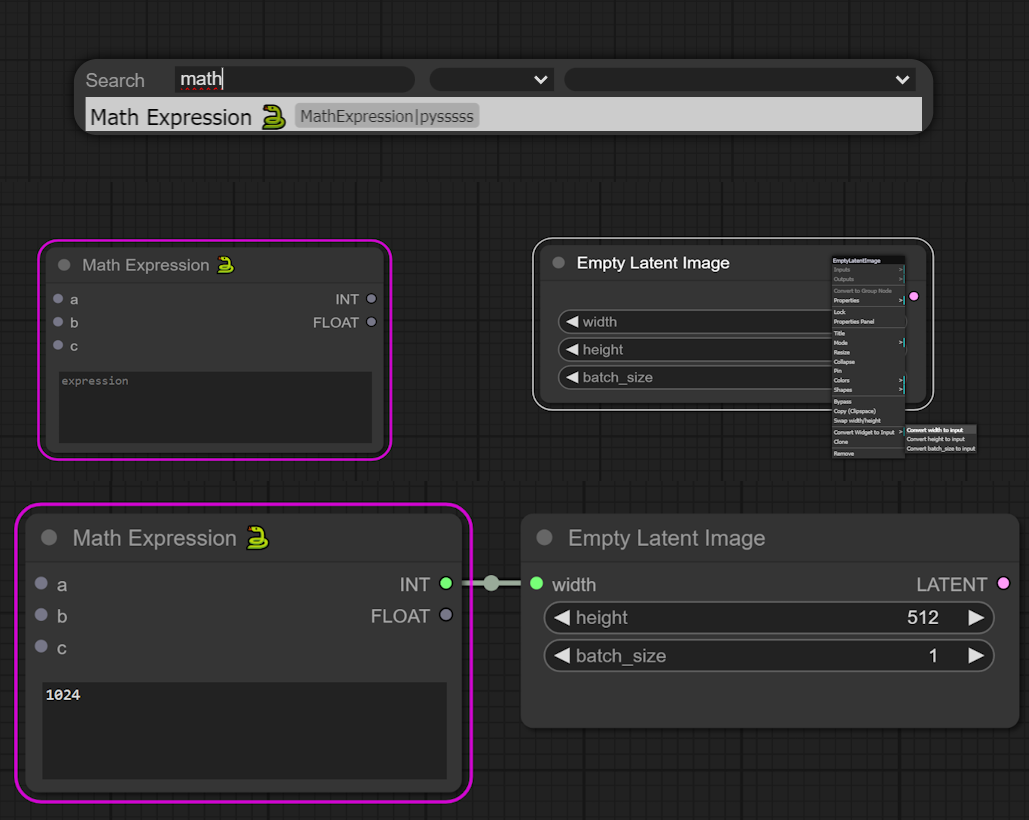Screen dimensions: 1029x820
Task: Click the expression text box in upper Math Expression
Action: tap(215, 408)
